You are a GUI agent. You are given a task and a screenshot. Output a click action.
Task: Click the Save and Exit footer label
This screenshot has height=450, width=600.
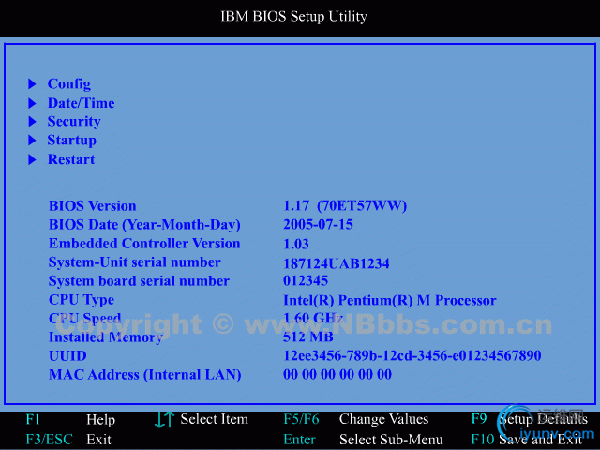tap(541, 439)
